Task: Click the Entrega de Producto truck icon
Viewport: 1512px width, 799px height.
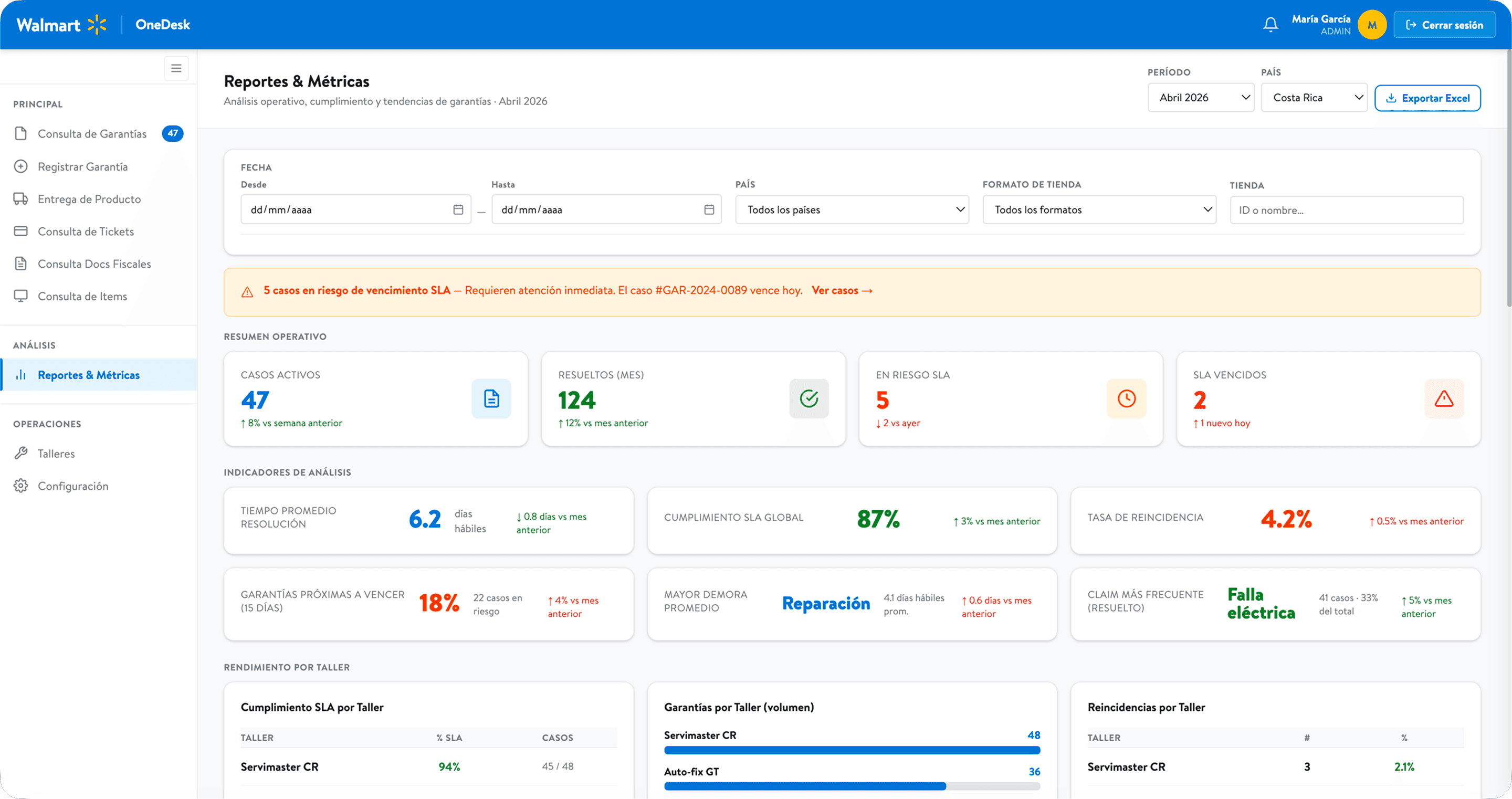Action: pyautogui.click(x=21, y=199)
